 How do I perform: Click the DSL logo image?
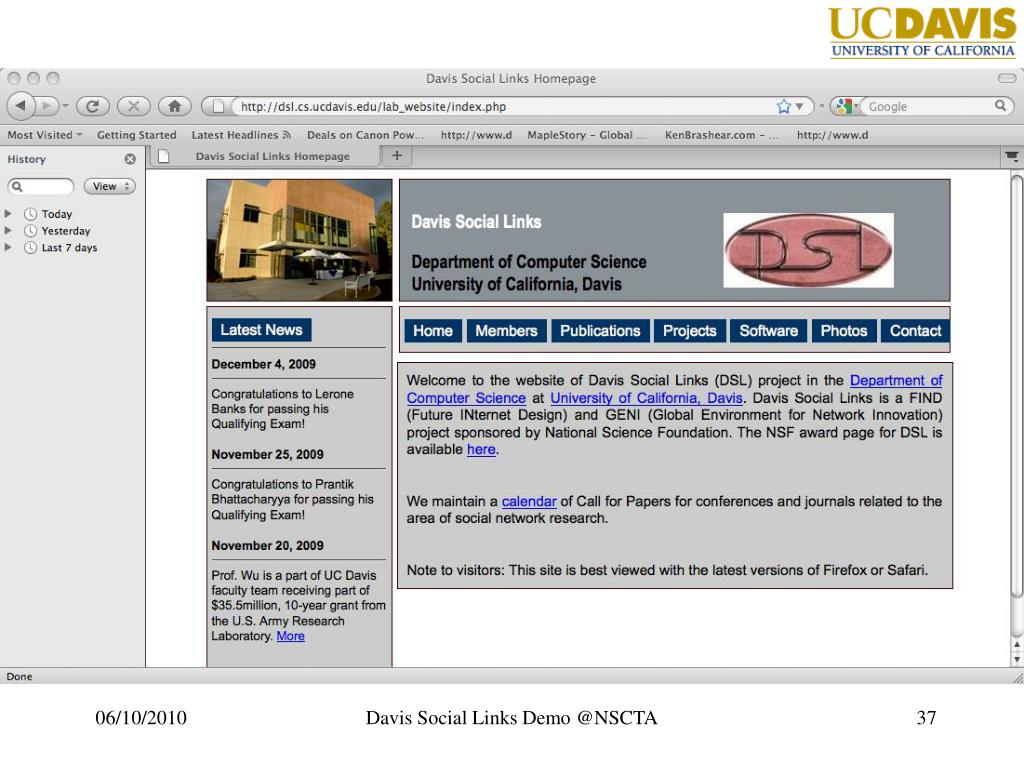808,250
